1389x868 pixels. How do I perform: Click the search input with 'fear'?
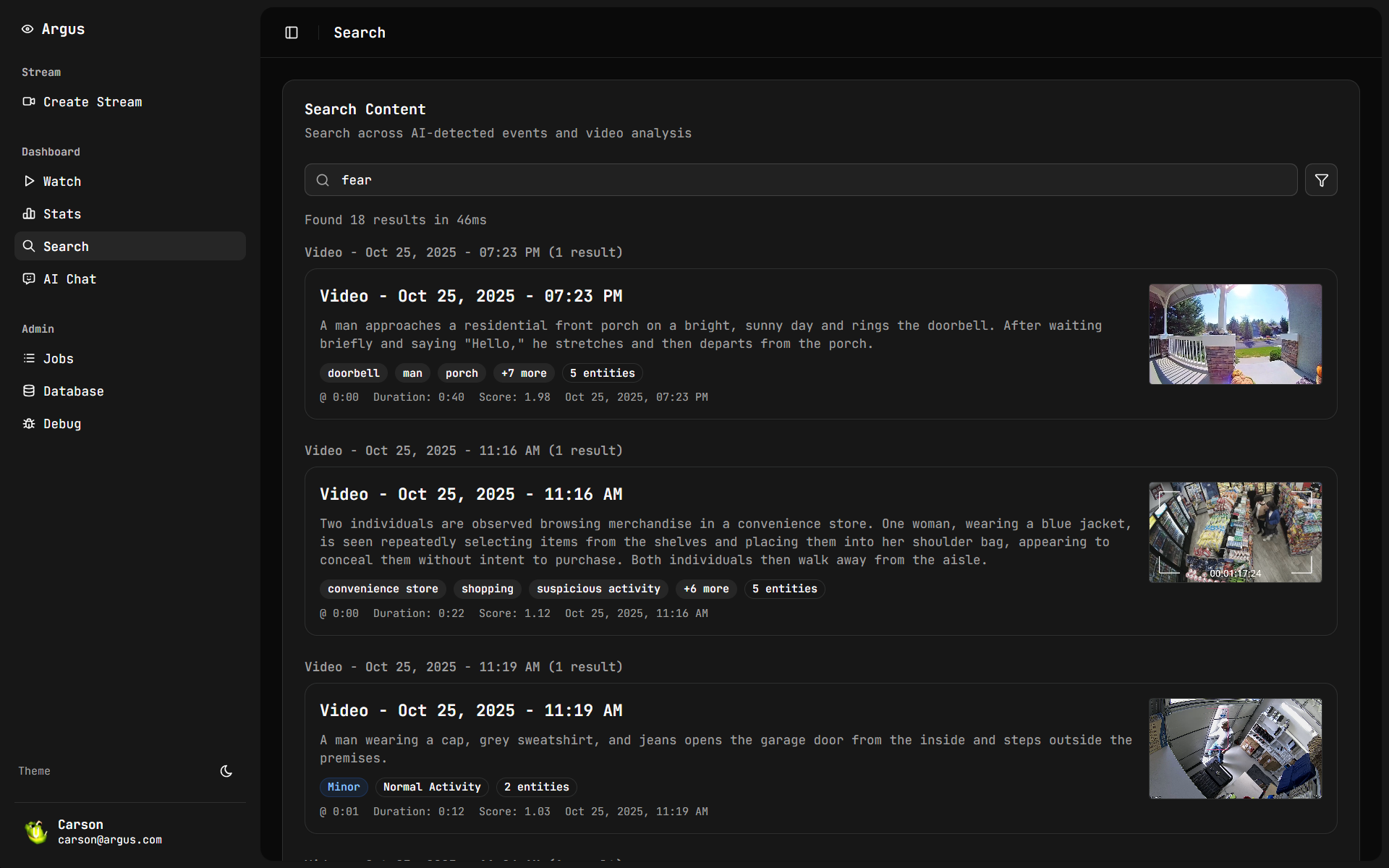(x=800, y=180)
